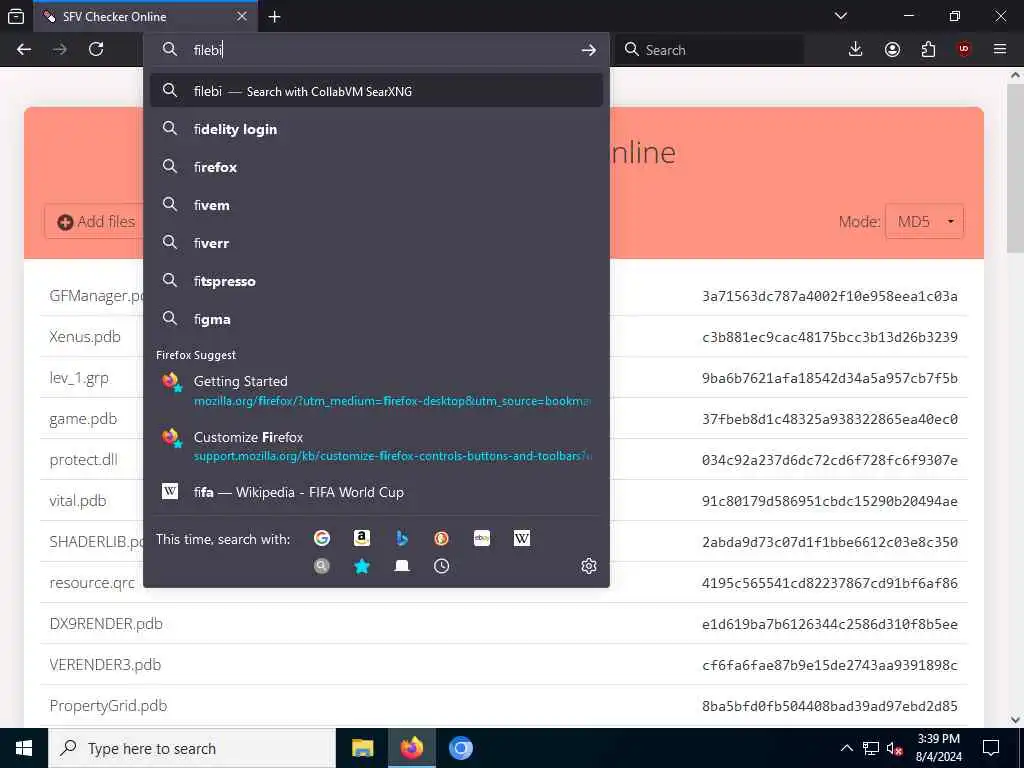
Task: Open the muted volume tray icon
Action: point(895,748)
